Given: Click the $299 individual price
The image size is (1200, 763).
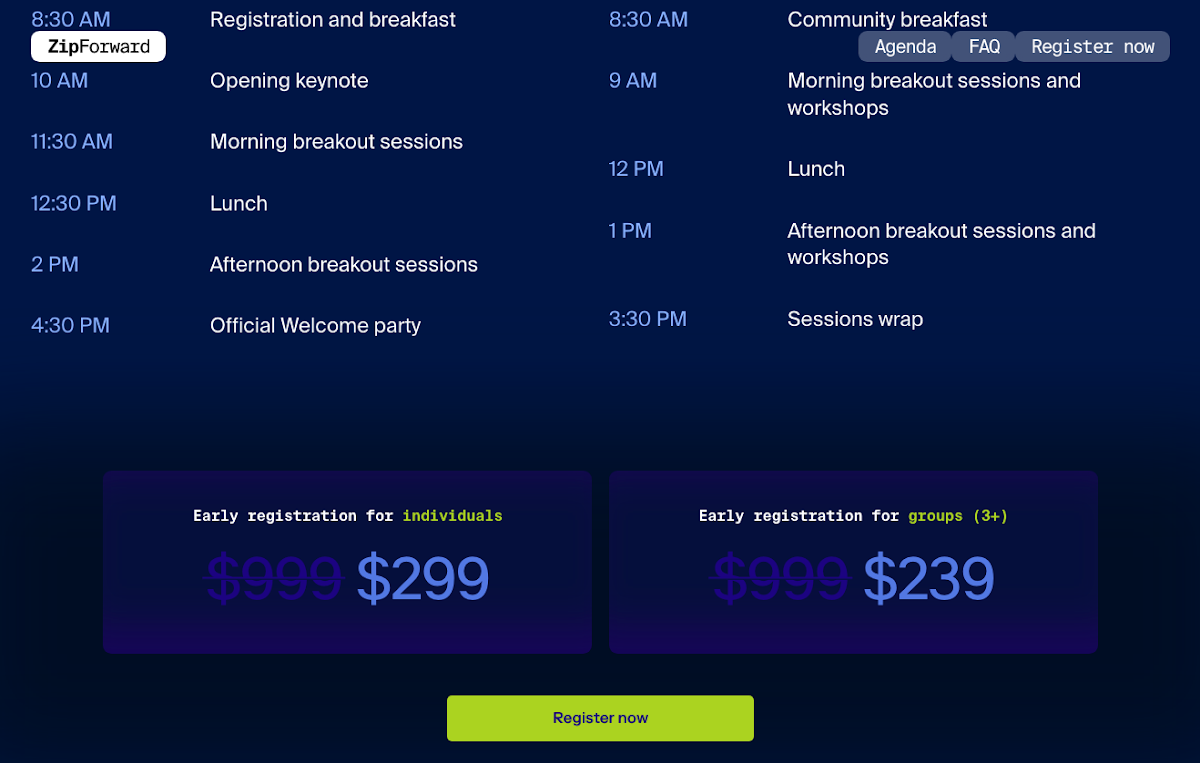Looking at the screenshot, I should click(423, 579).
